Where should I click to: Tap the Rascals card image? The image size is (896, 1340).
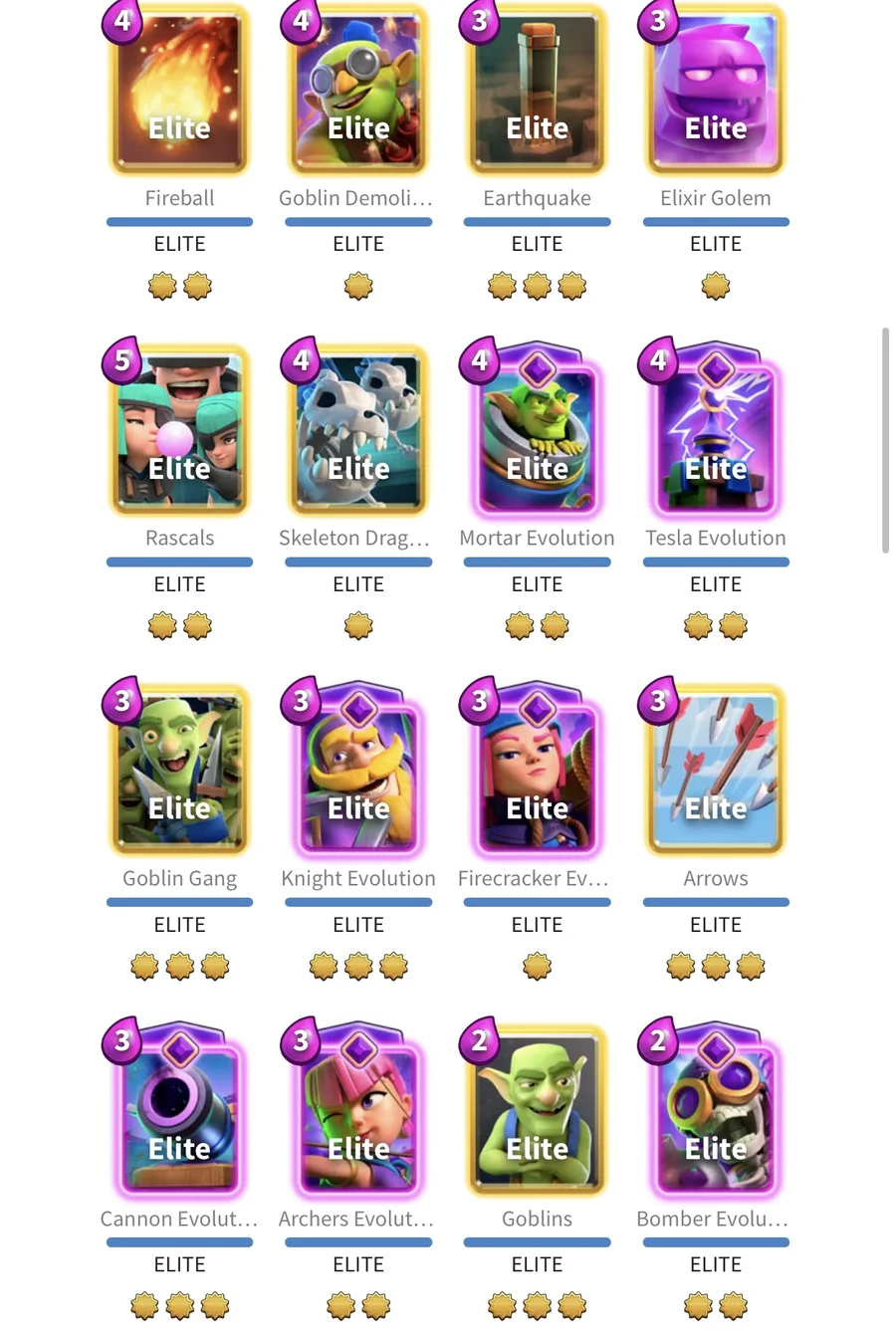pyautogui.click(x=179, y=428)
